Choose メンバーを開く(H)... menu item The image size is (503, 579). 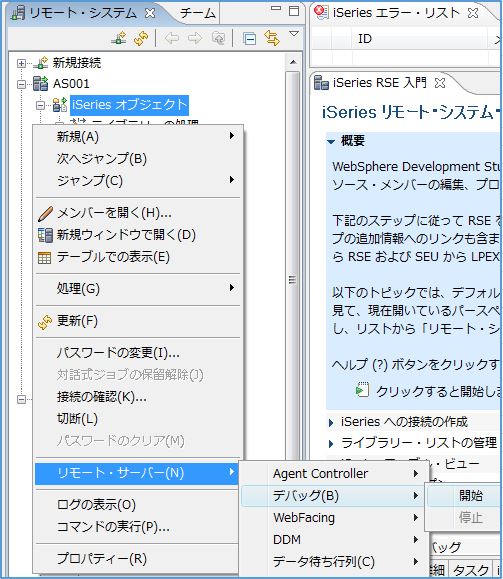tap(138, 213)
